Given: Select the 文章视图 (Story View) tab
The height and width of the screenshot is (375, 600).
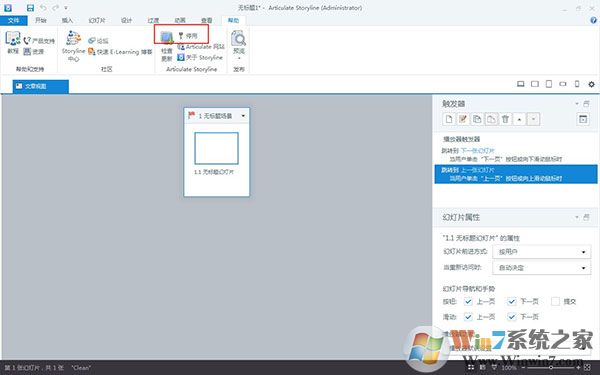Looking at the screenshot, I should point(41,86).
